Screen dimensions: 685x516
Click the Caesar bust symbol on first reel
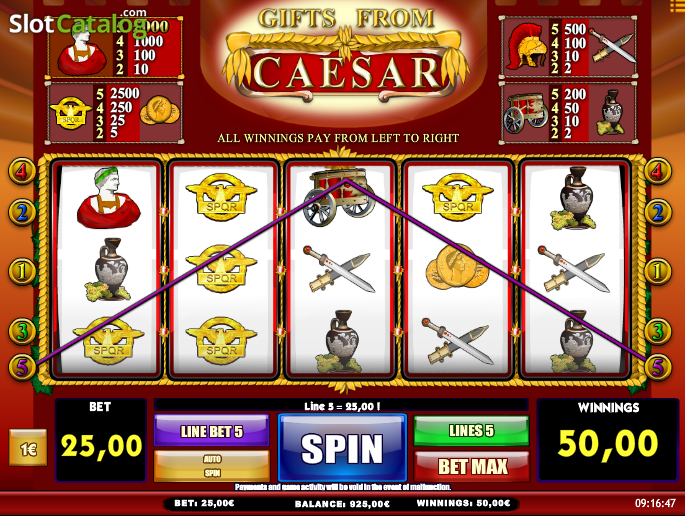coord(108,198)
